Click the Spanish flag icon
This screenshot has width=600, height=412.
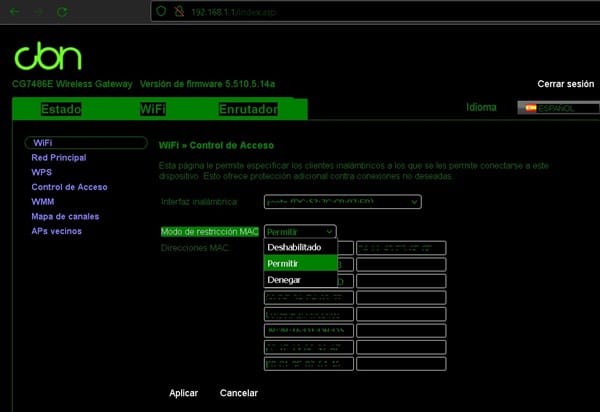coord(530,108)
